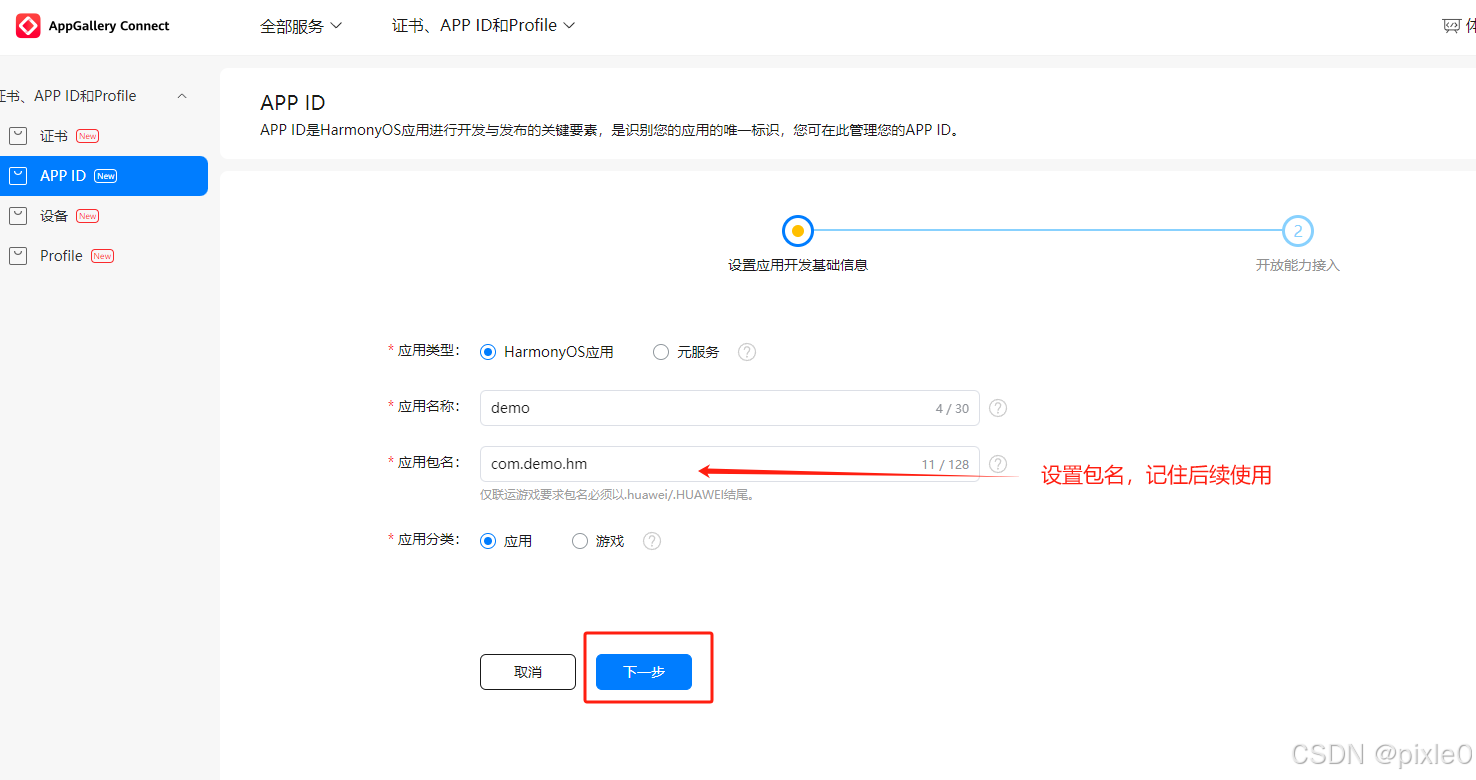Screen dimensions: 1476x780
Task: Open the 证书 sidebar item
Action: tap(104, 136)
